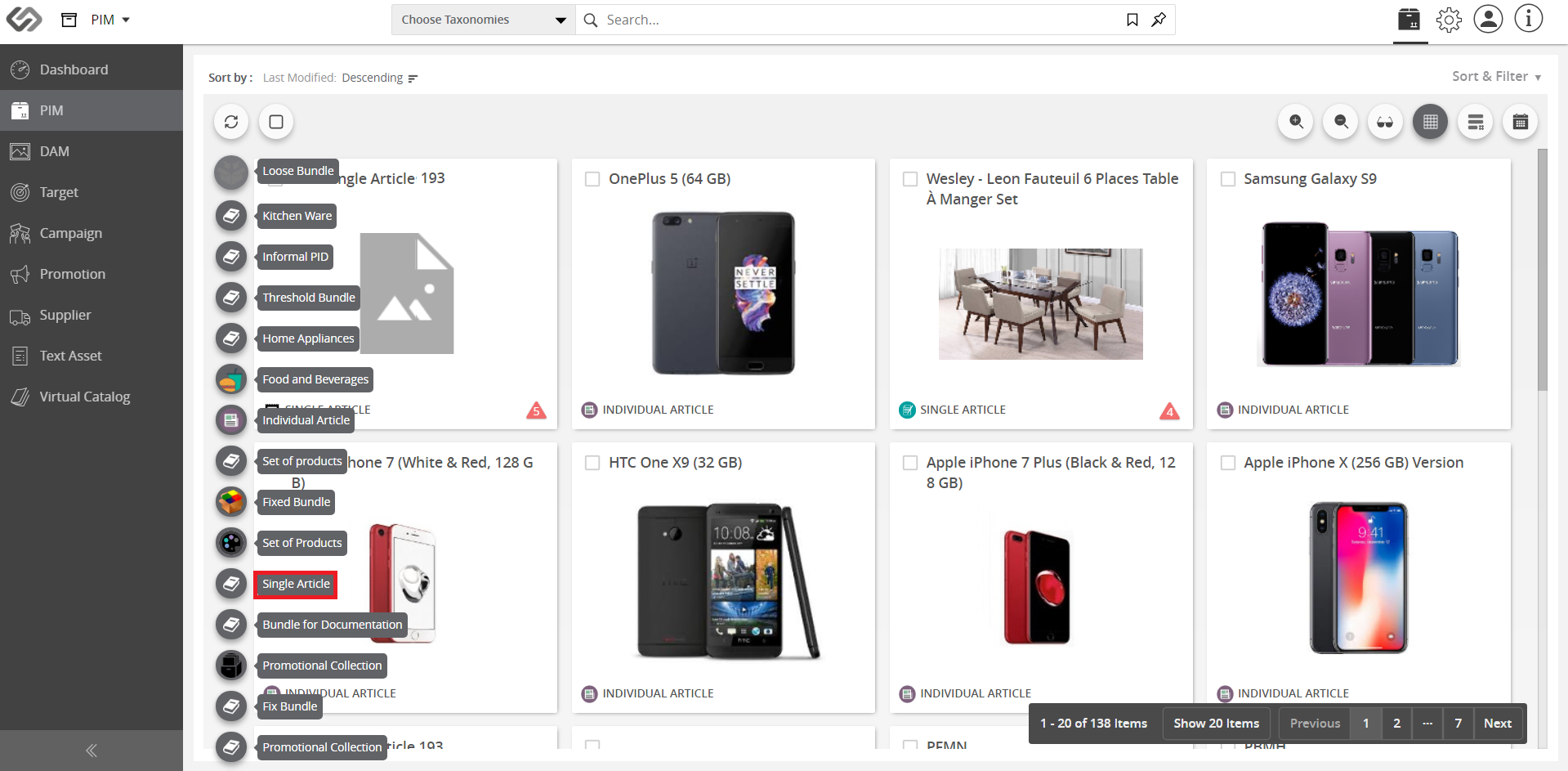Viewport: 1568px width, 771px height.
Task: Click the glasses view icon
Action: point(1385,122)
